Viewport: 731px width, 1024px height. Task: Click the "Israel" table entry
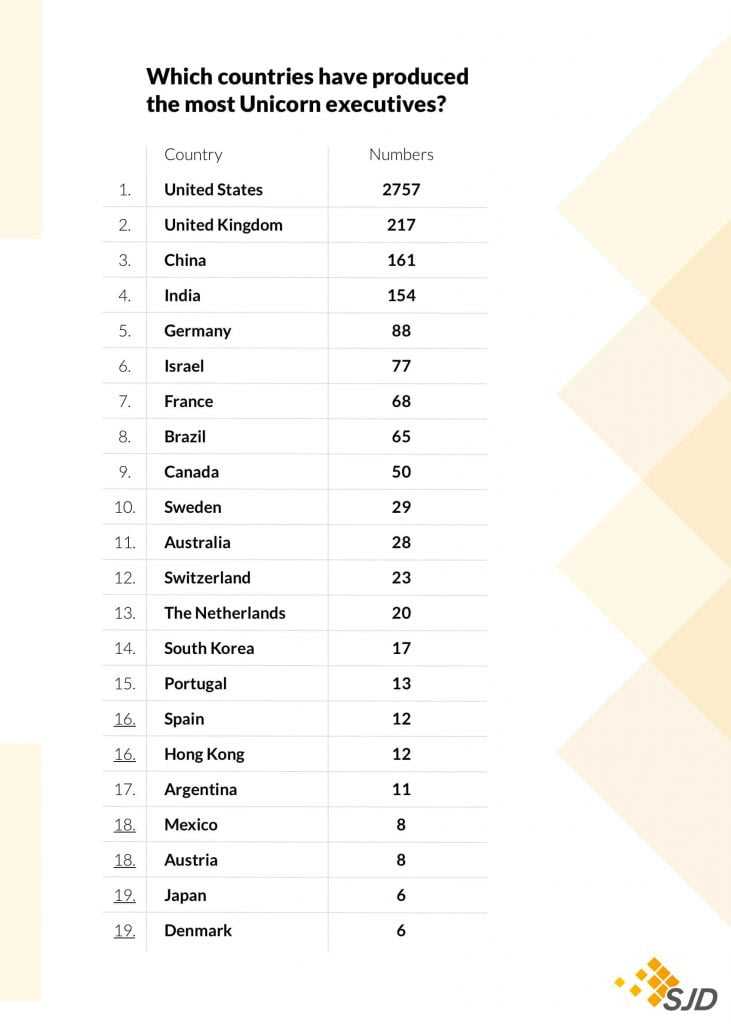pos(184,366)
